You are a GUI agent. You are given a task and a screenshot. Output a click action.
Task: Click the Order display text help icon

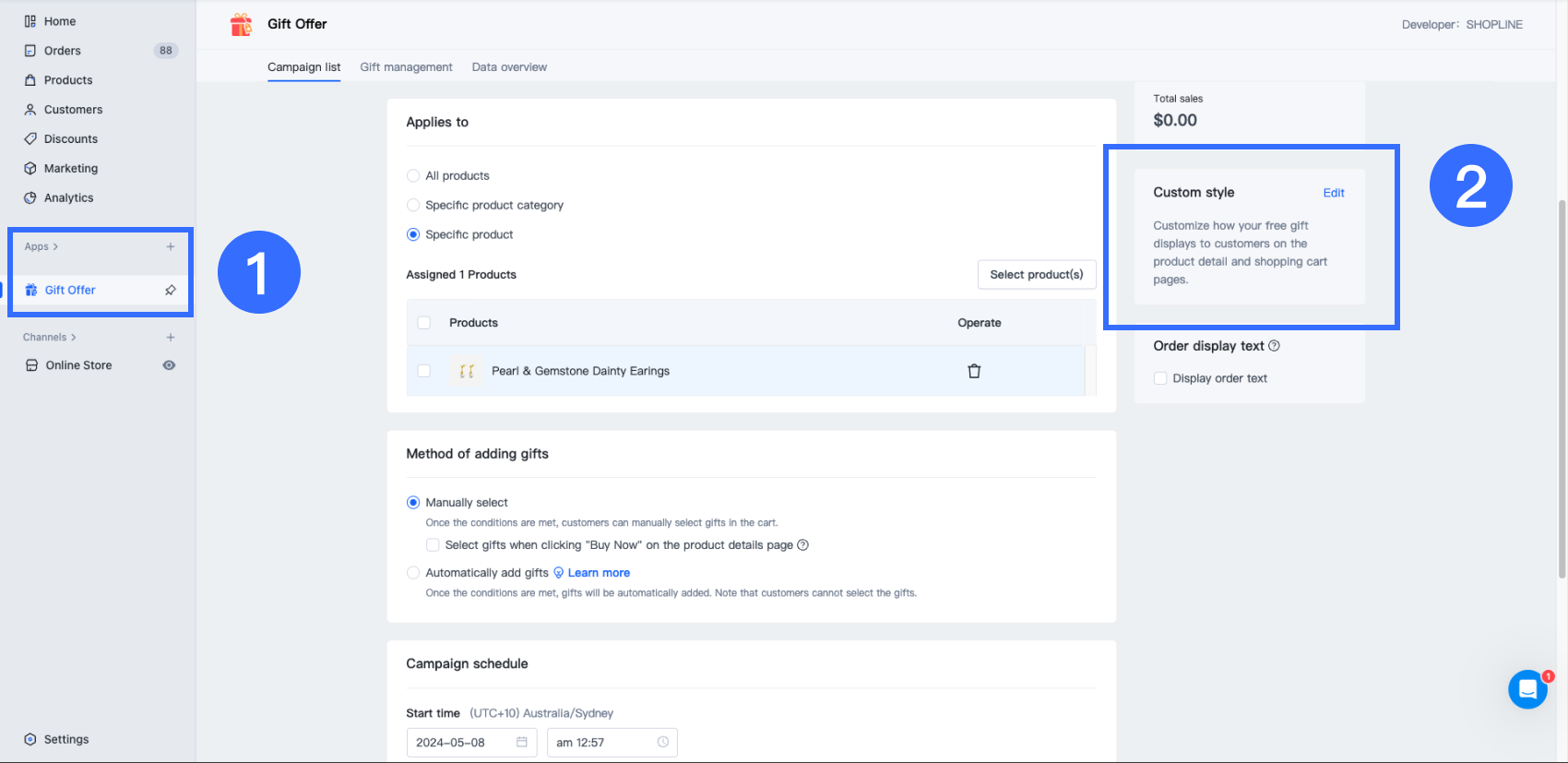pos(1274,346)
